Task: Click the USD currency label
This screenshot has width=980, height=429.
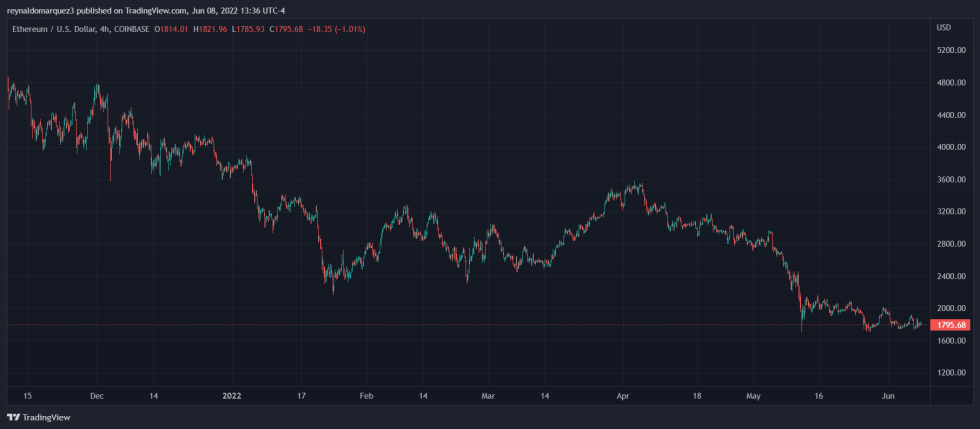Action: [x=942, y=28]
